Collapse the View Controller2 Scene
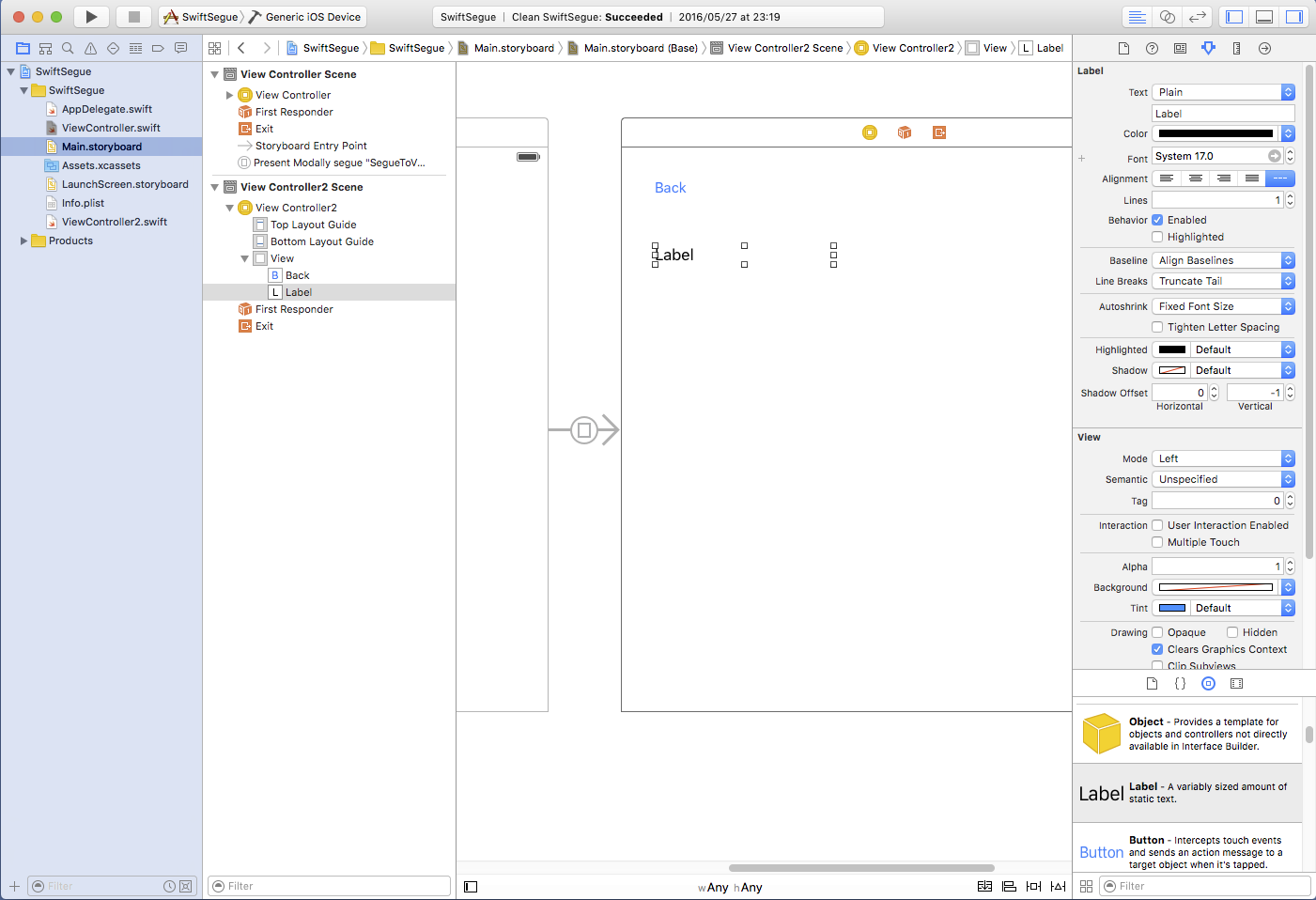 [x=215, y=187]
